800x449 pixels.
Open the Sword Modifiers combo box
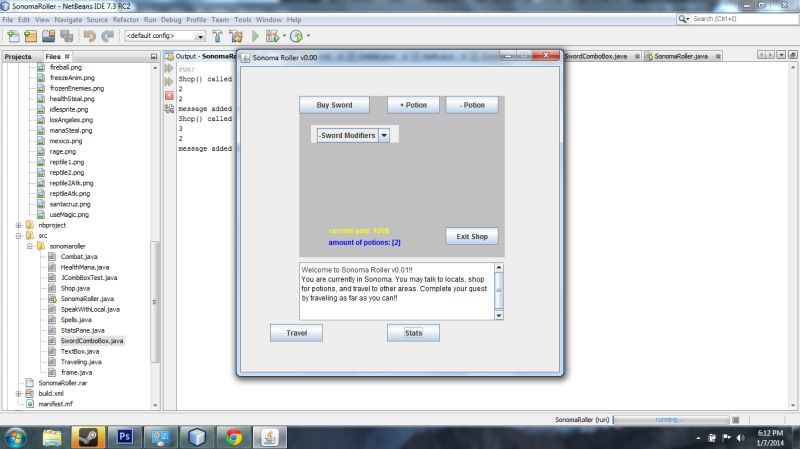point(384,135)
